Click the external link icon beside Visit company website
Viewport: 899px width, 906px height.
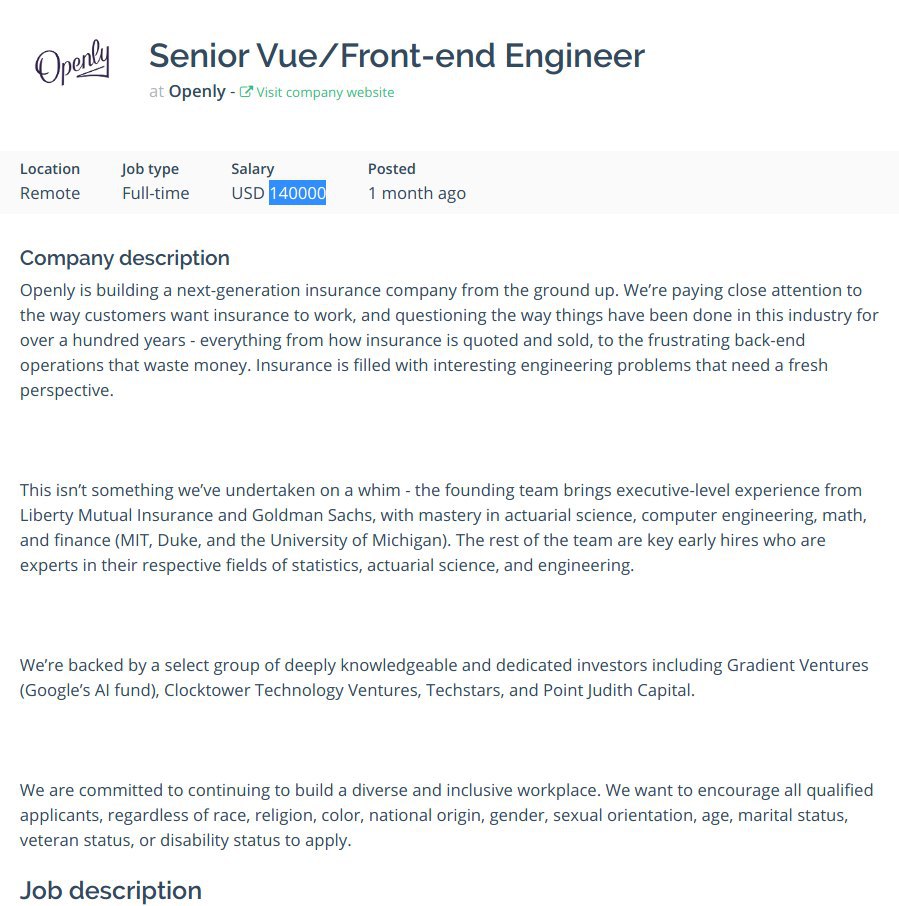tap(246, 92)
